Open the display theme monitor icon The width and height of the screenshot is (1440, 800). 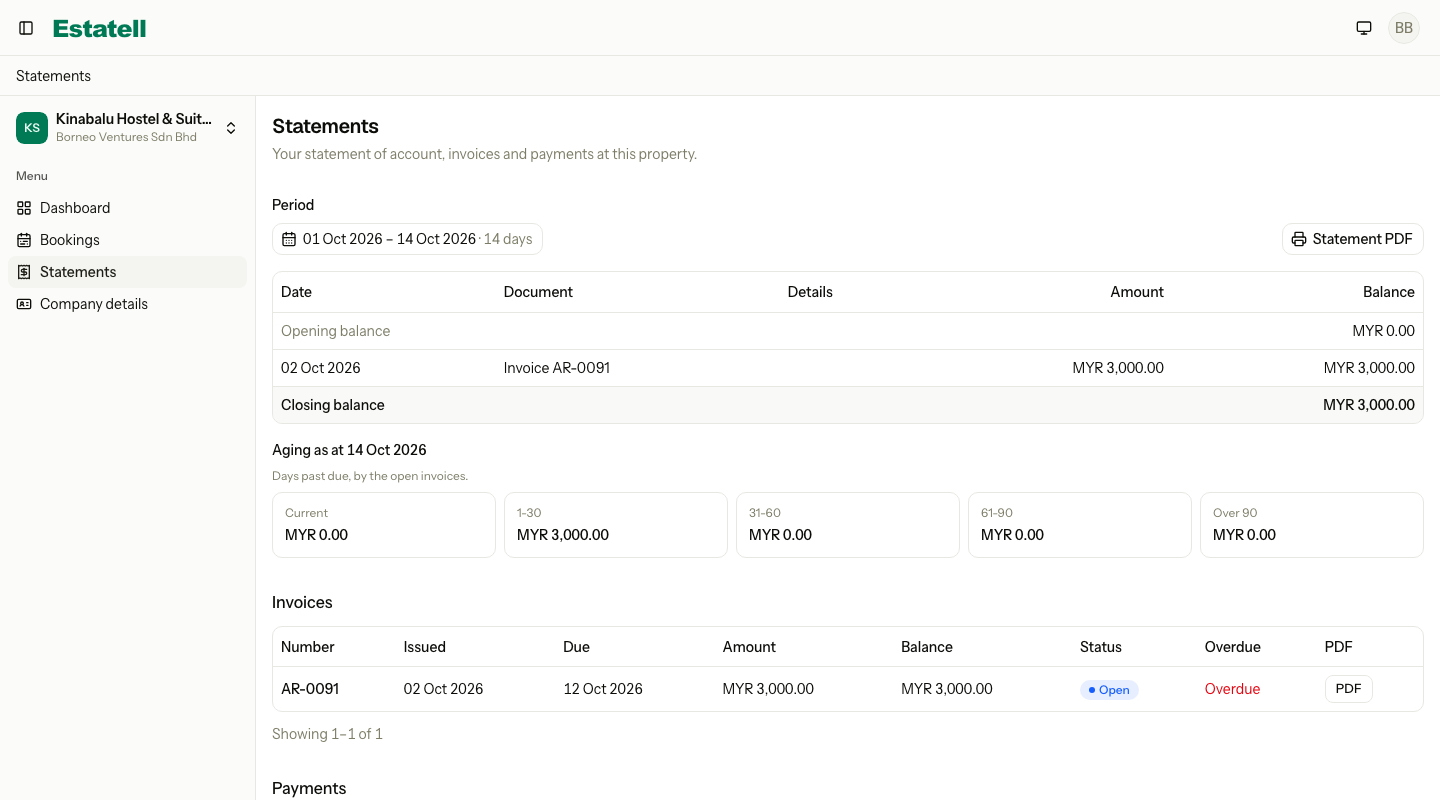[1364, 28]
